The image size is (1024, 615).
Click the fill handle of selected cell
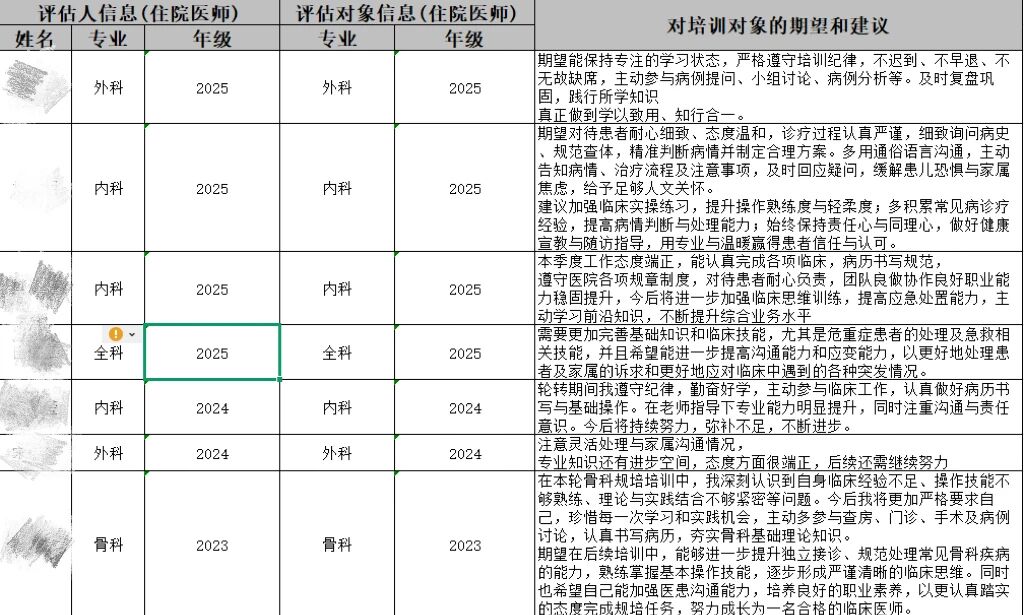tap(279, 380)
